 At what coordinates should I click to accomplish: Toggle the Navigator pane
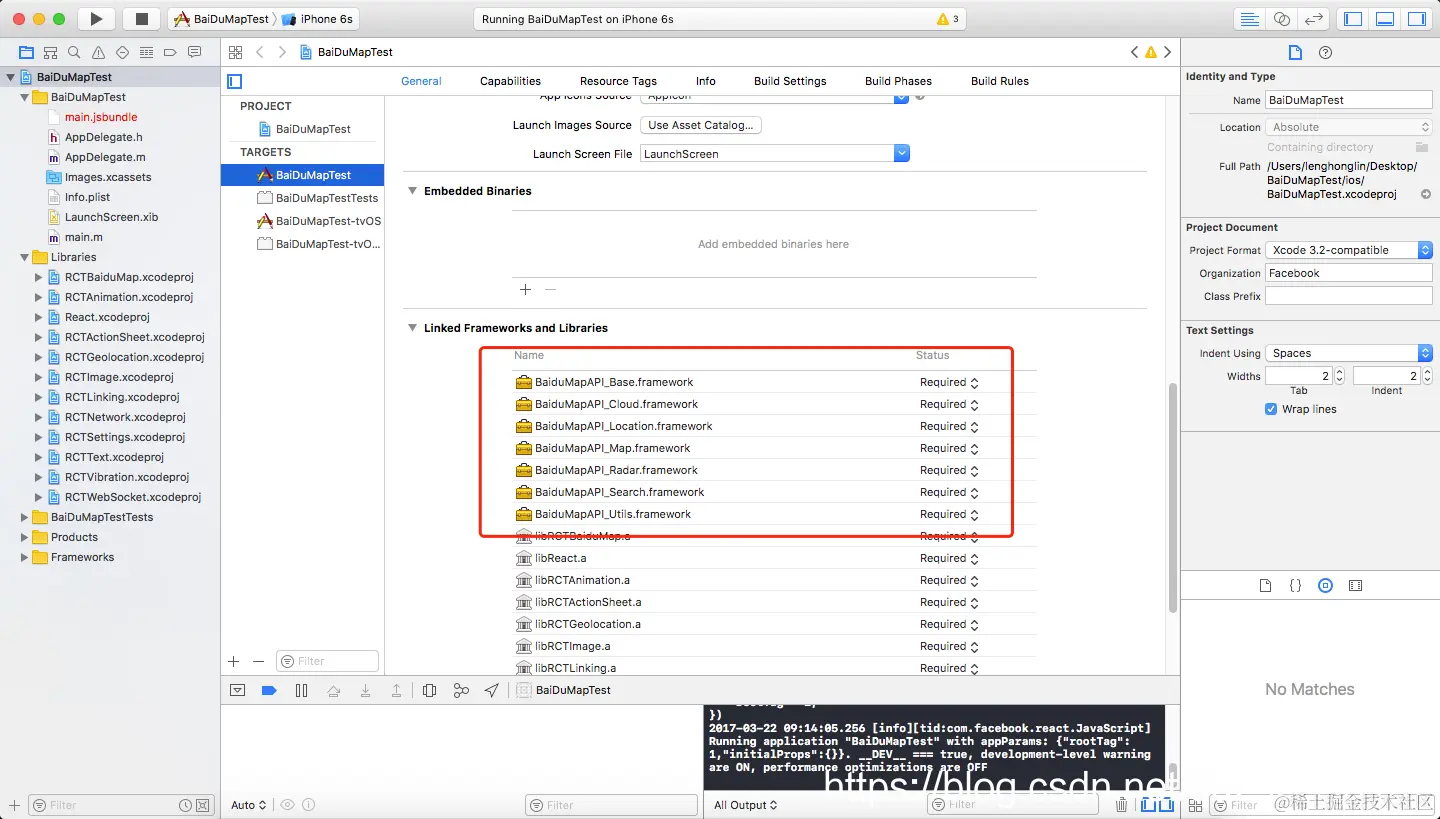coord(1353,19)
